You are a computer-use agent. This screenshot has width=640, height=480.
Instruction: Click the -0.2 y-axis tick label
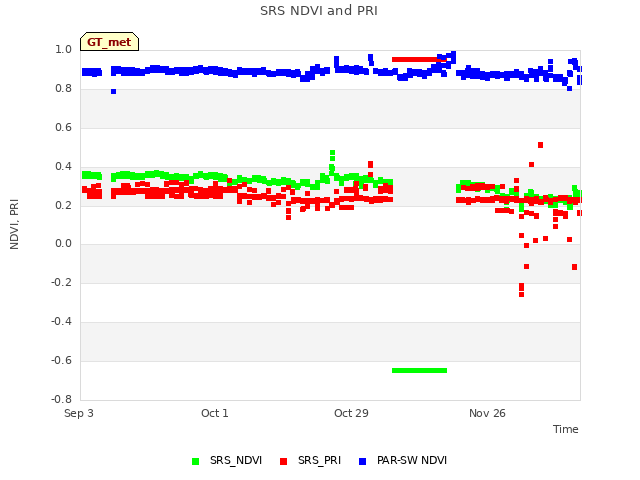61,282
